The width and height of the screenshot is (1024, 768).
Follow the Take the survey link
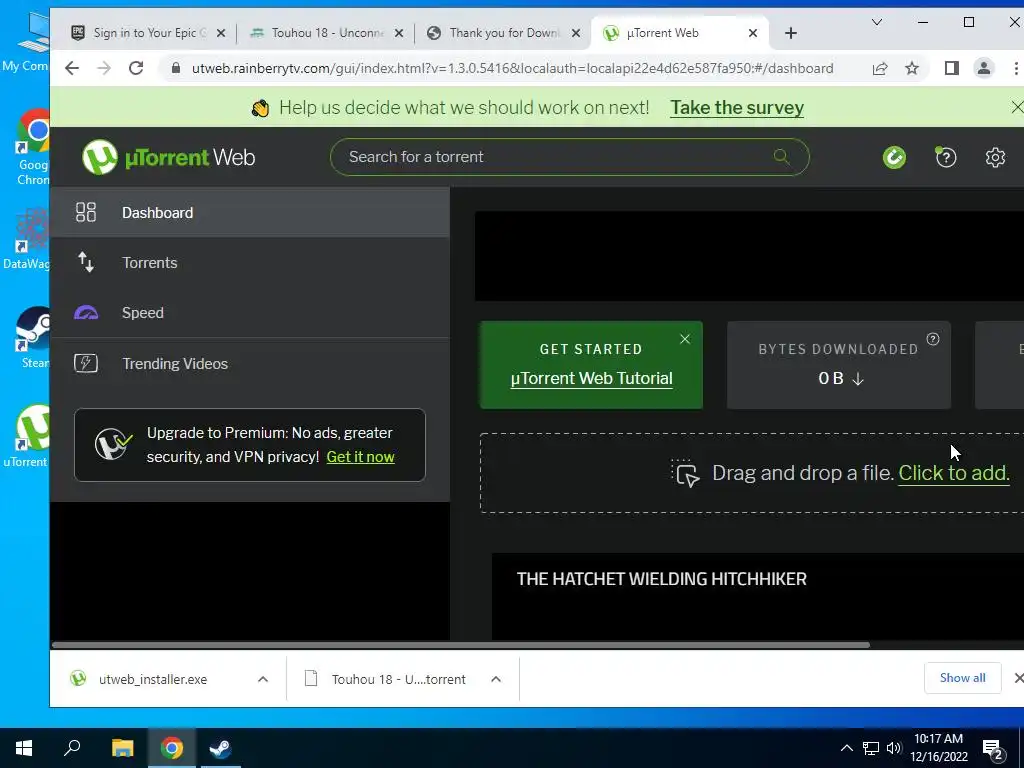pyautogui.click(x=737, y=108)
